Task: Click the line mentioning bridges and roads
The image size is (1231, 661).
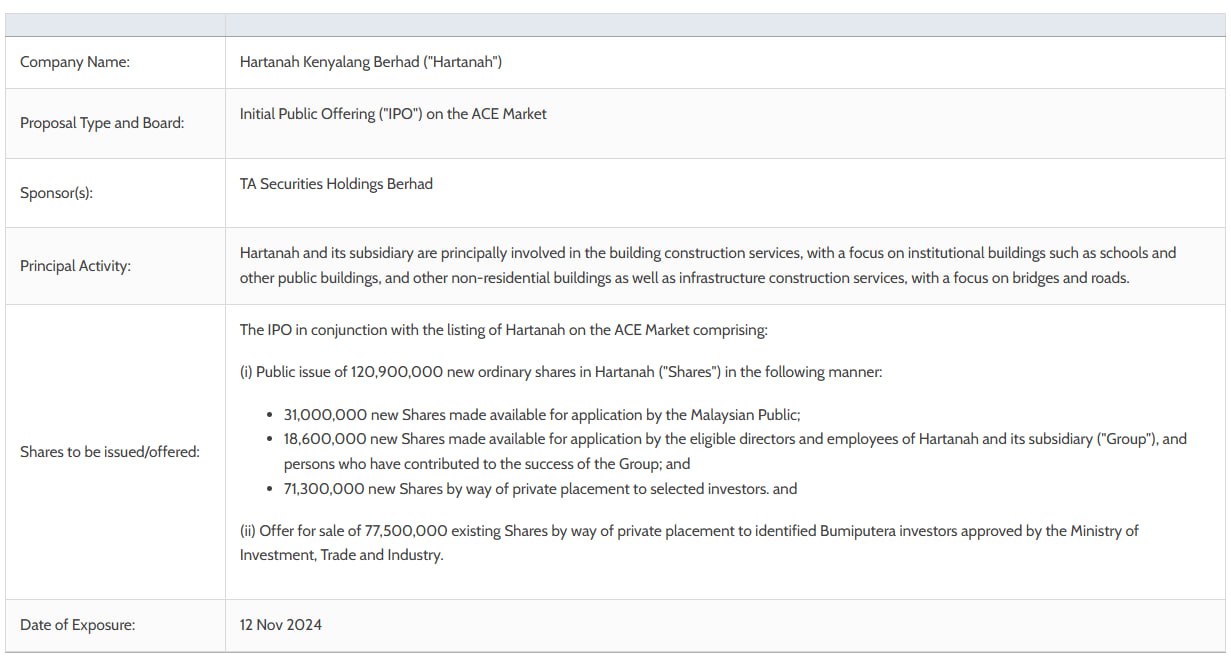Action: click(684, 278)
